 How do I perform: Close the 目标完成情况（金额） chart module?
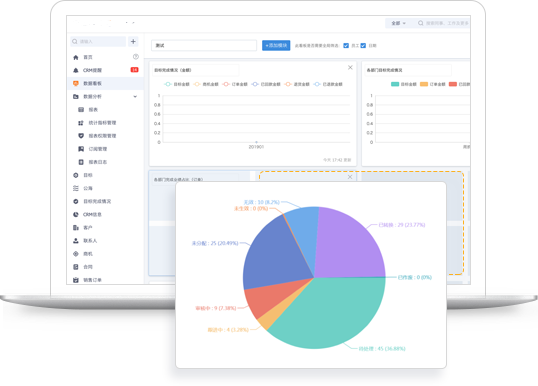click(350, 68)
